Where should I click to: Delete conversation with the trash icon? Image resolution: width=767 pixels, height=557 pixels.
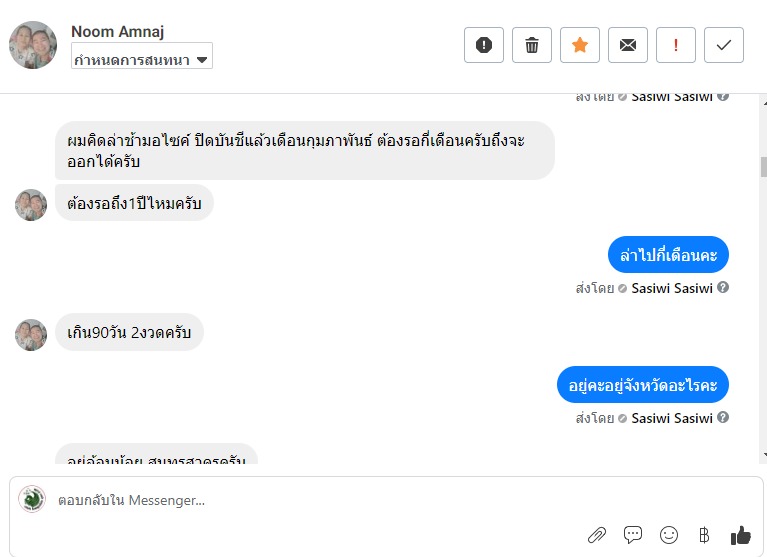click(x=532, y=45)
